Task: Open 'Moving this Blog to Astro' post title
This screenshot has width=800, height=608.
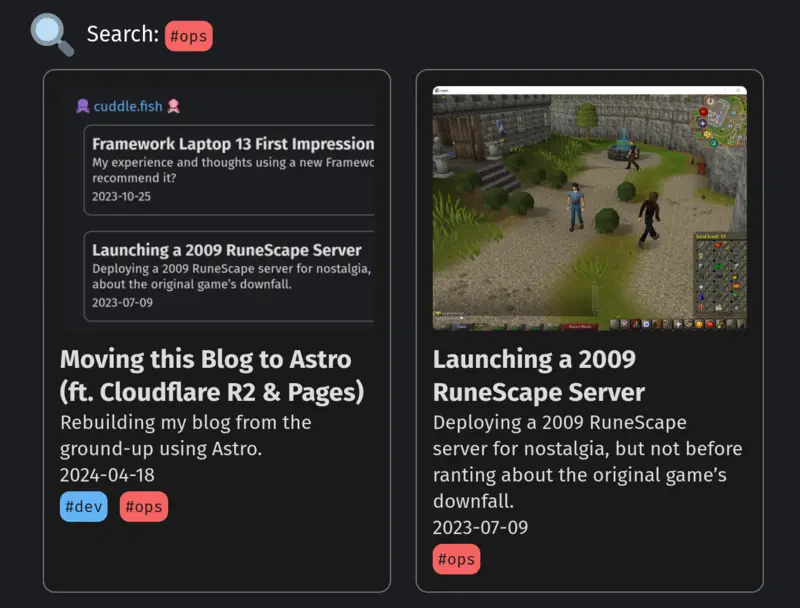Action: tap(212, 375)
